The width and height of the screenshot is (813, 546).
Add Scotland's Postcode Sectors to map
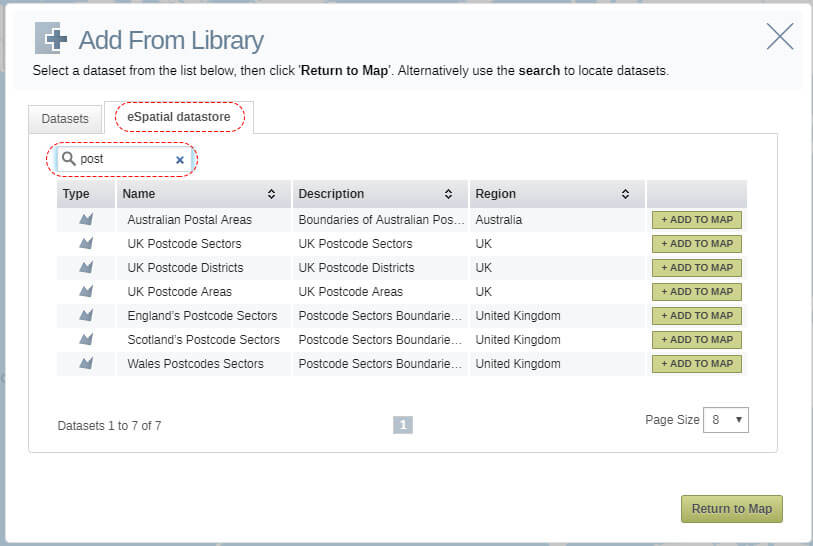click(x=697, y=340)
